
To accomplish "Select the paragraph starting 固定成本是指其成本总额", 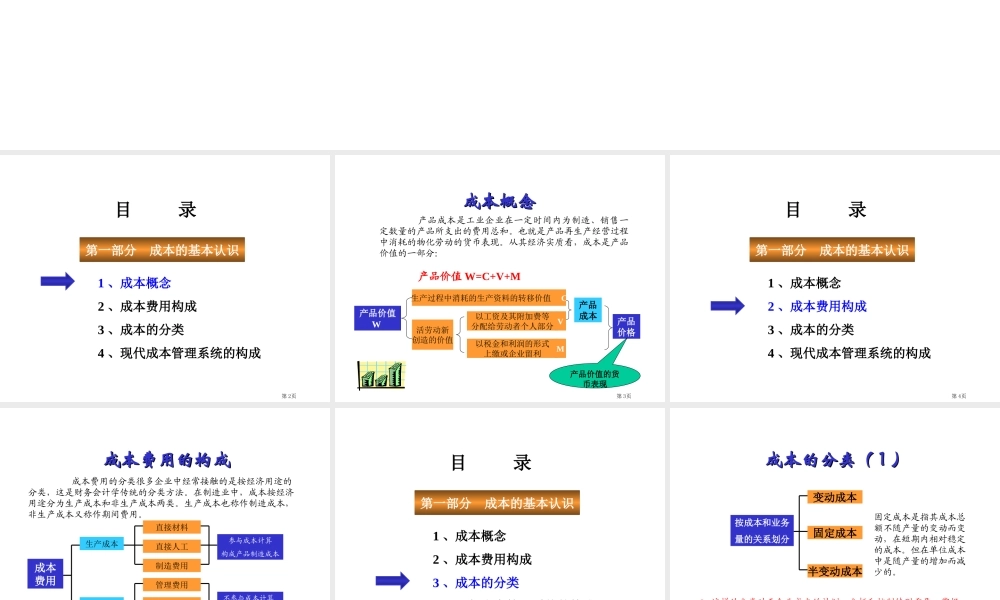I will click(x=920, y=545).
